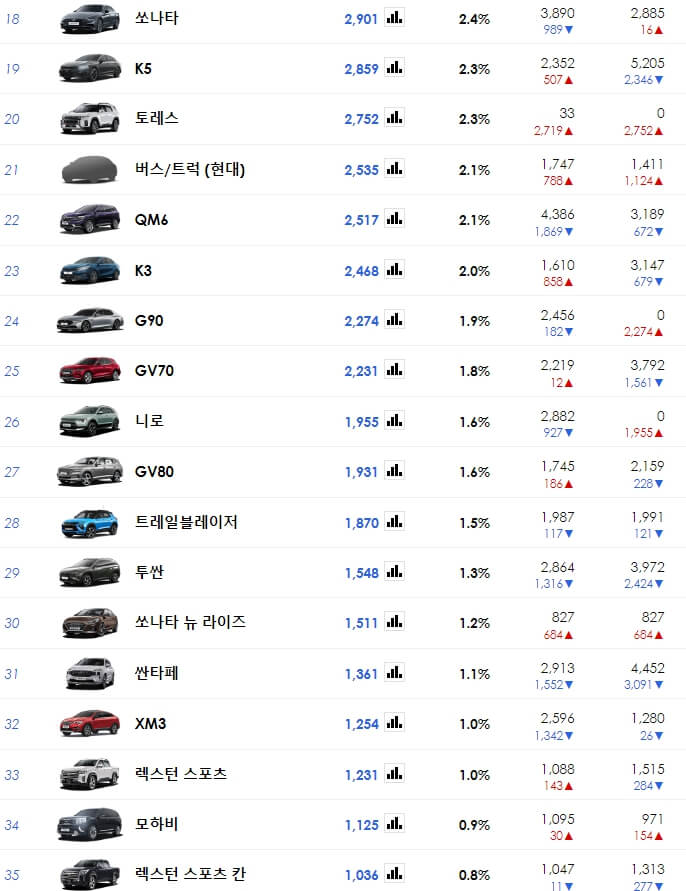Open the bar chart icon for 니로
The image size is (686, 891).
pos(394,421)
